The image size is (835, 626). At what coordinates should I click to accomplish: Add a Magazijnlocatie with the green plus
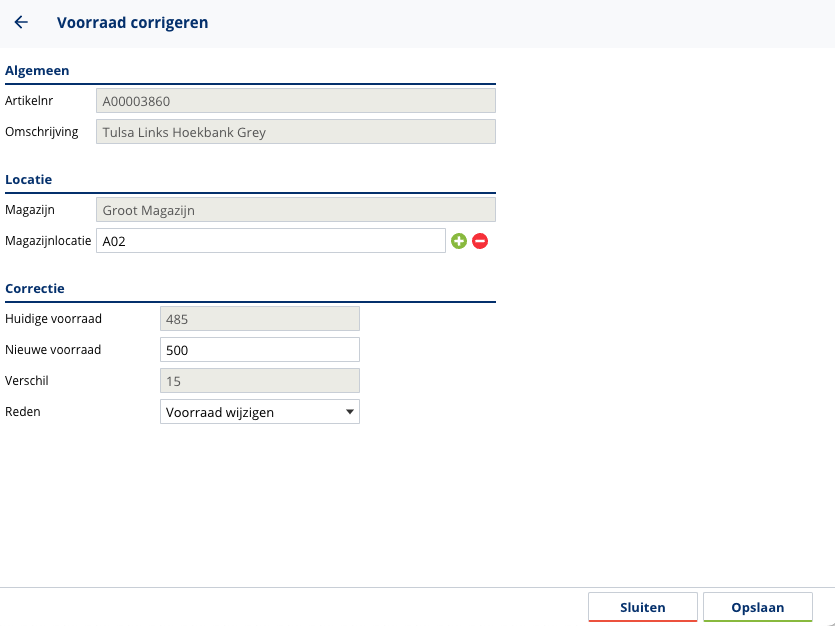pos(459,241)
